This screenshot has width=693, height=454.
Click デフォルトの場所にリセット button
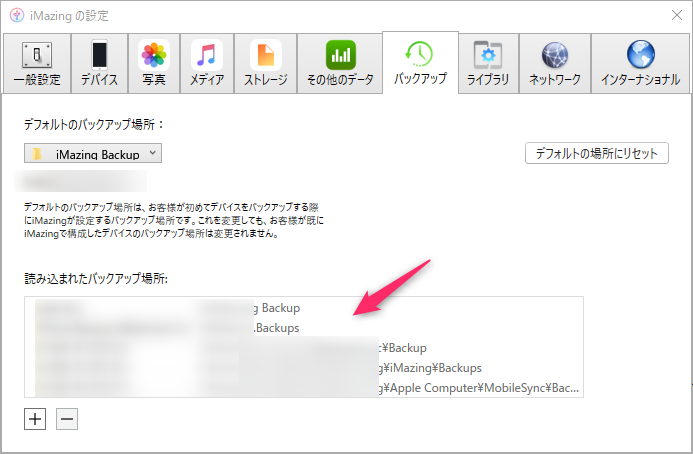point(597,153)
